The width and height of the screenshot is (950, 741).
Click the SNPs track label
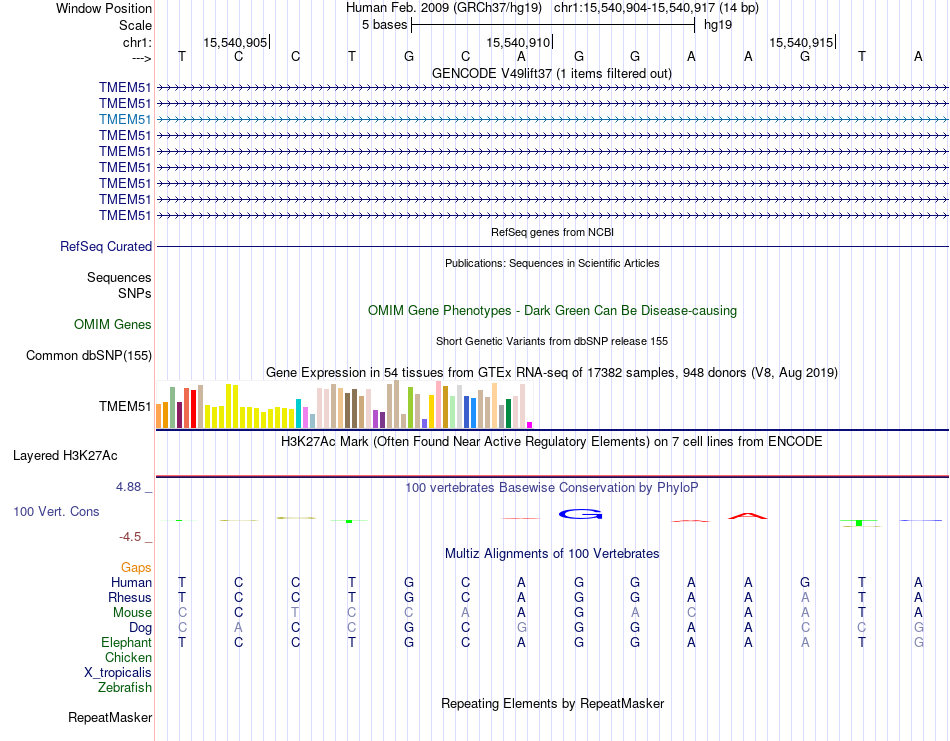click(135, 293)
